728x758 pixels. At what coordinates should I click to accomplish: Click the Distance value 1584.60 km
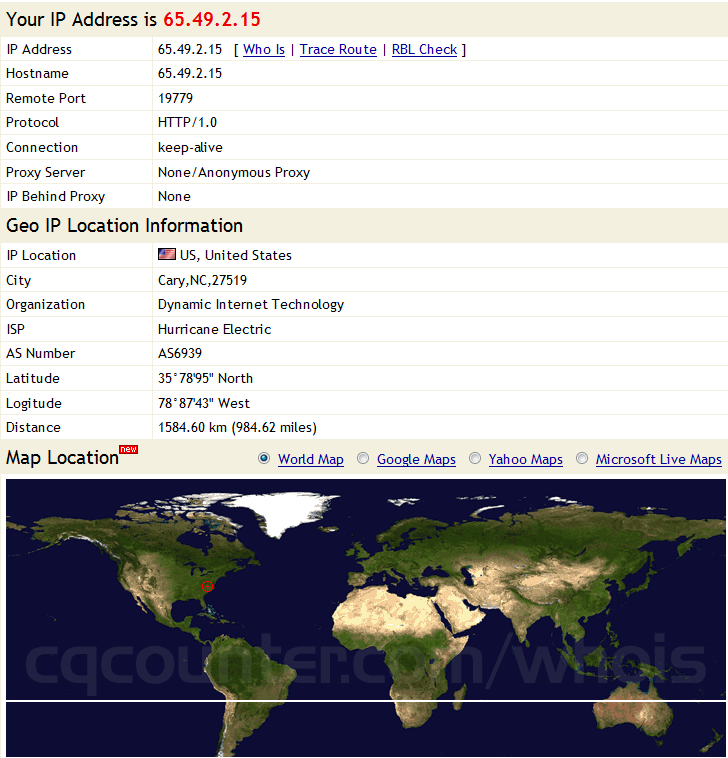[237, 427]
